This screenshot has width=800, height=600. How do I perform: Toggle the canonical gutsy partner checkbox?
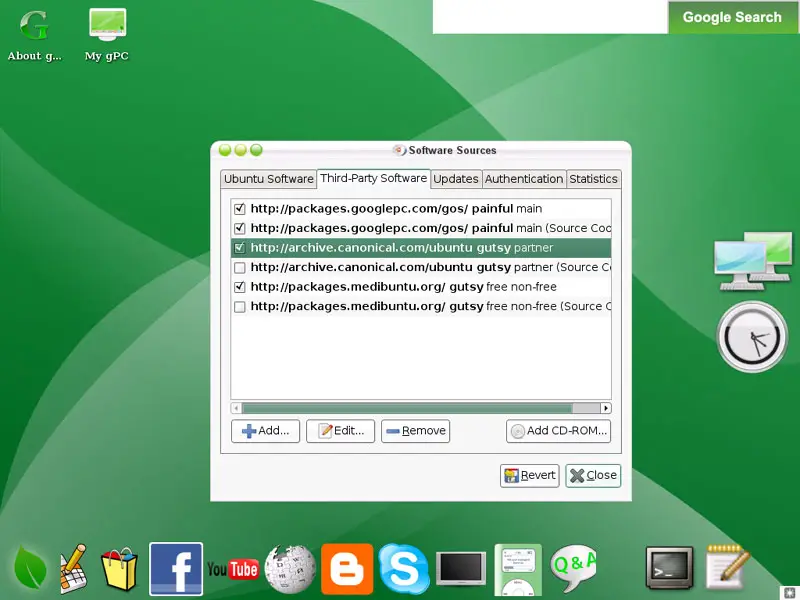(x=239, y=248)
